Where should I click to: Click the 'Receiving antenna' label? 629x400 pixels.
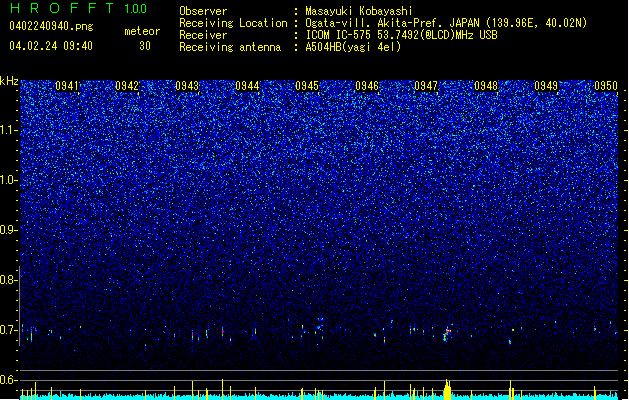click(230, 47)
